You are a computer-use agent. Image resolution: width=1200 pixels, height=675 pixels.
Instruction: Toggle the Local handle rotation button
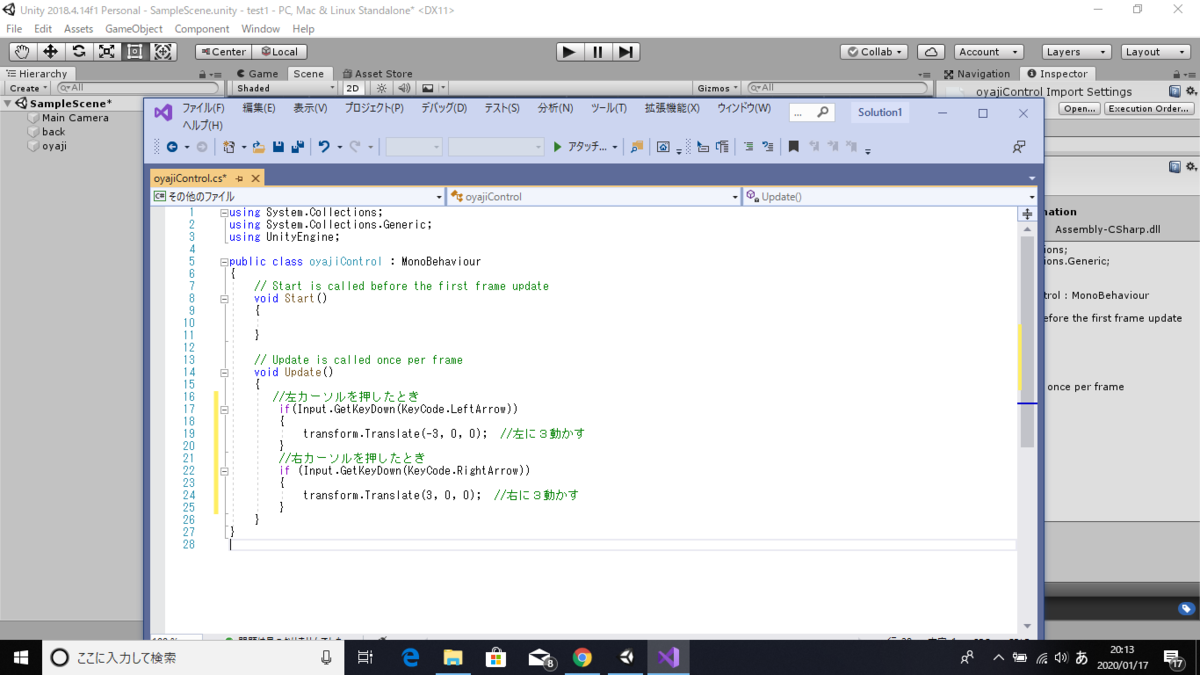(279, 52)
